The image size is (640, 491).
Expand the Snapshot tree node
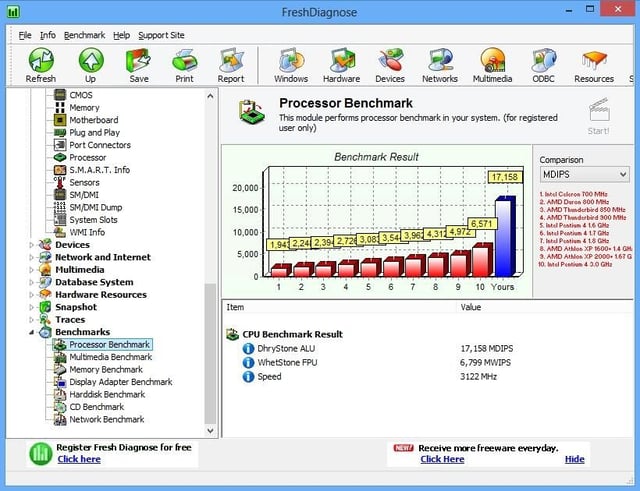32,307
